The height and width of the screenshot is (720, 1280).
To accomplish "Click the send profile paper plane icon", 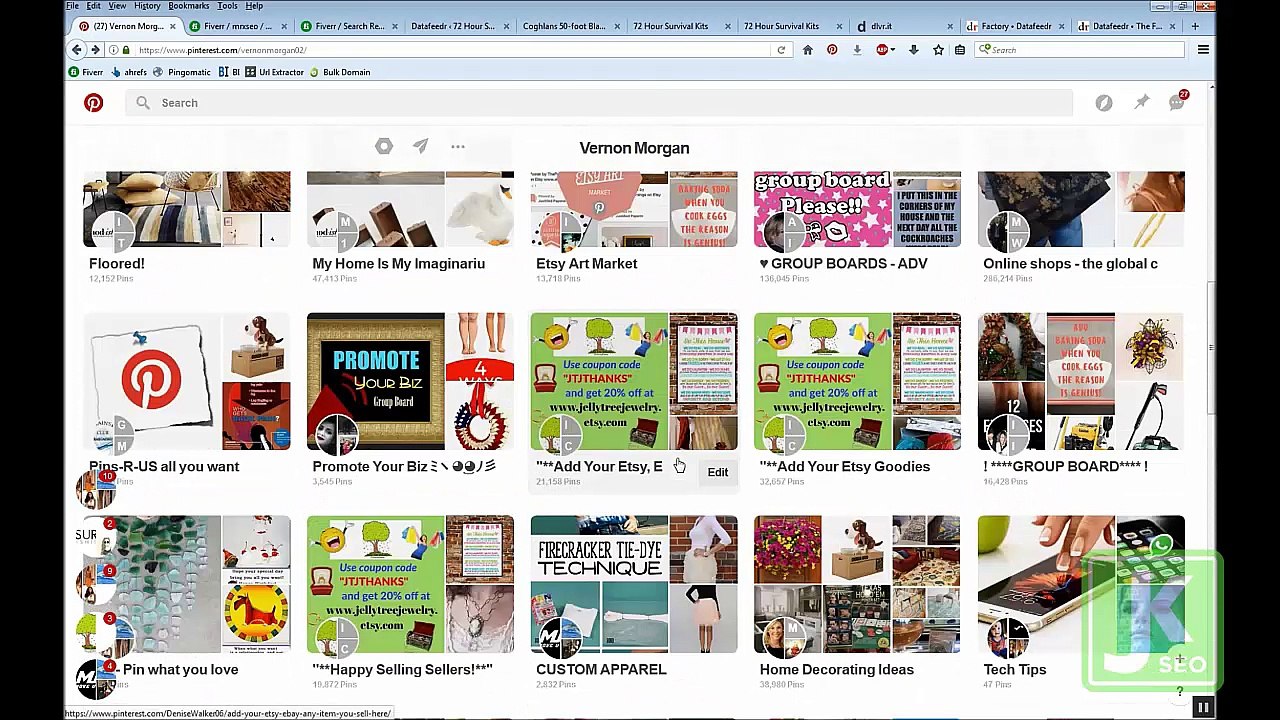I will pos(421,147).
